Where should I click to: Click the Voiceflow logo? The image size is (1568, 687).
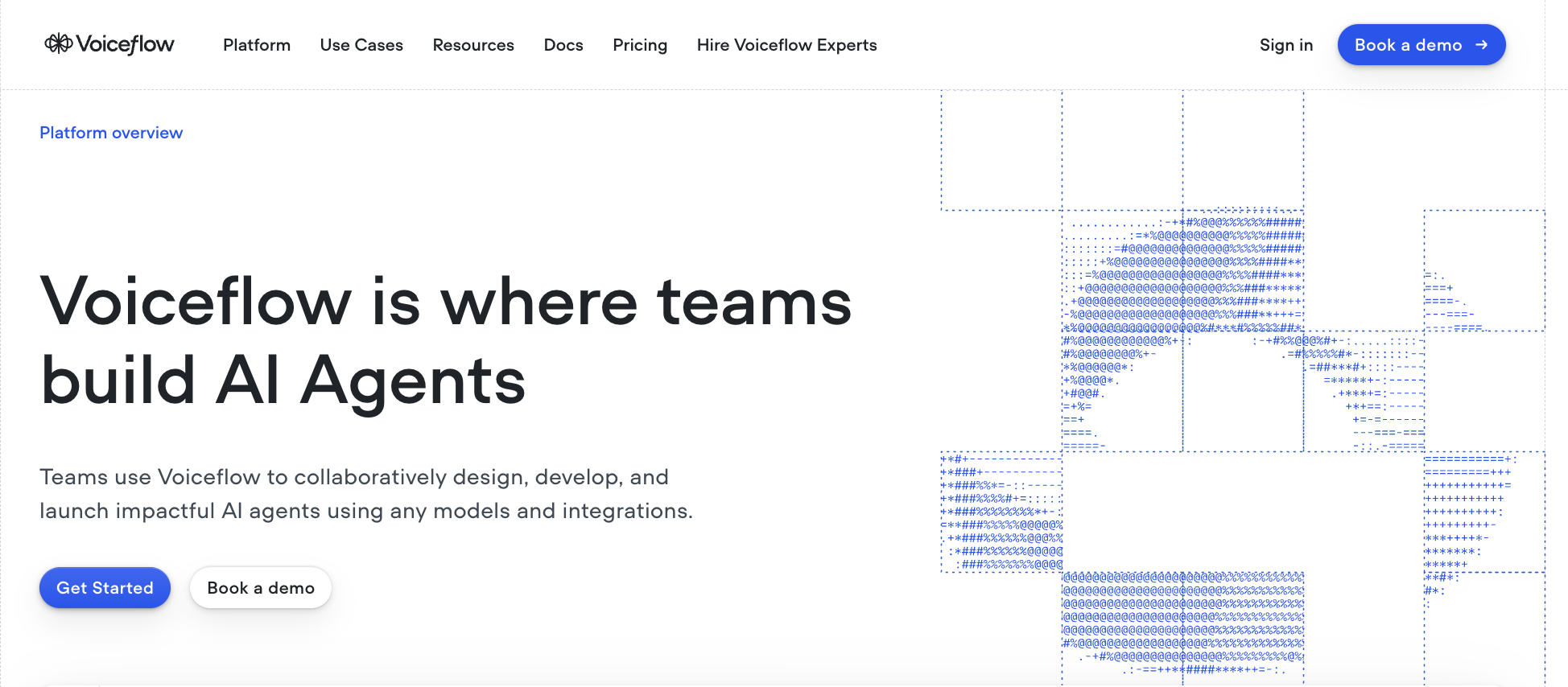109,44
